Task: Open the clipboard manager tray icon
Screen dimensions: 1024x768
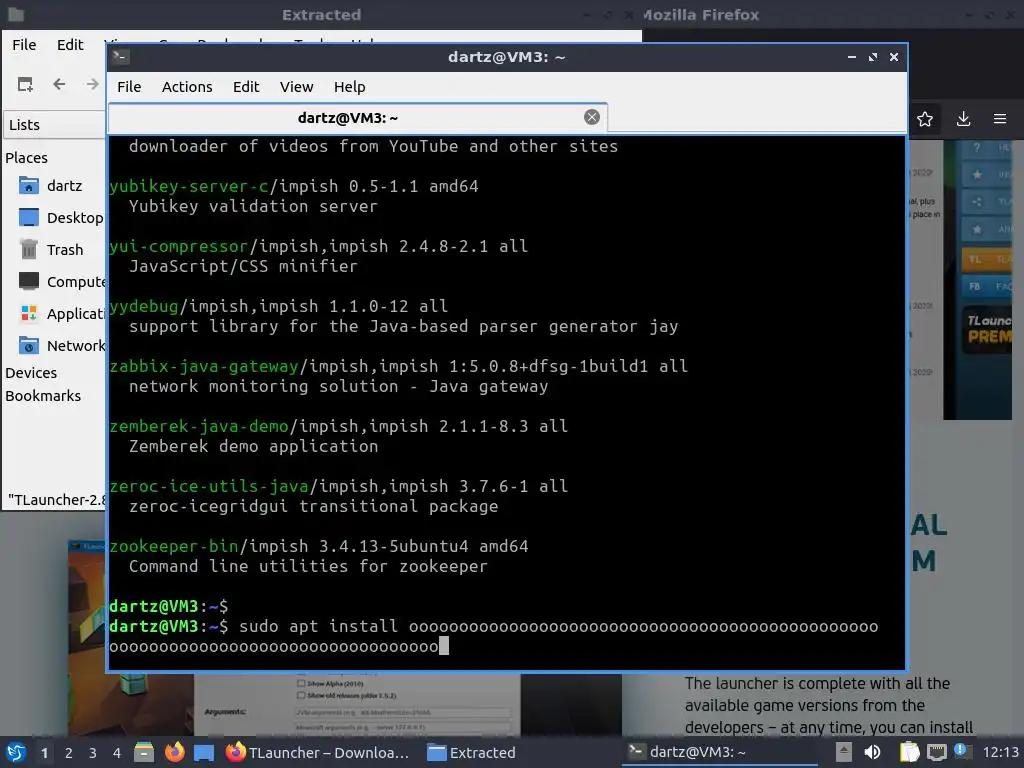Action: tap(909, 752)
